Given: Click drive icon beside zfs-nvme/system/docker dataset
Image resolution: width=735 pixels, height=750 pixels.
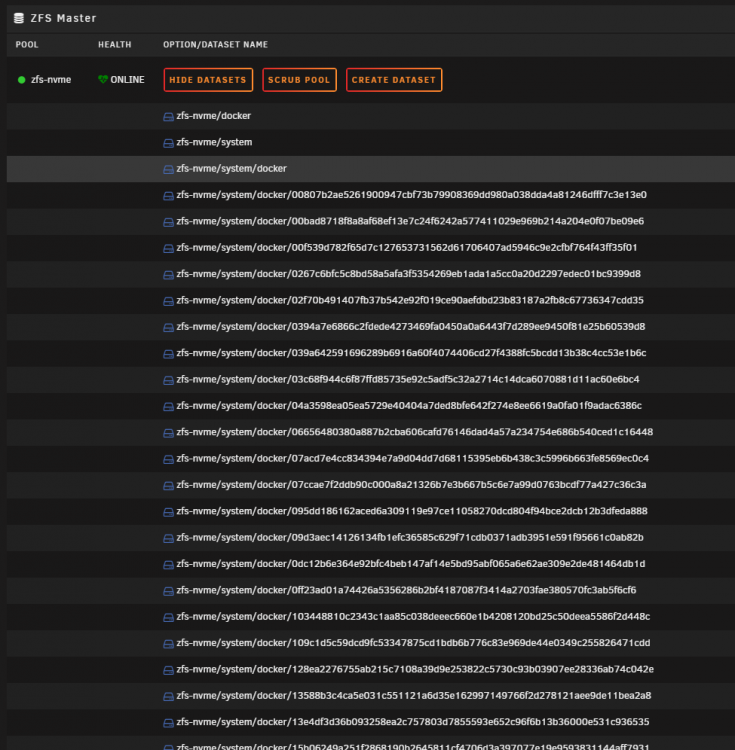Looking at the screenshot, I should tap(168, 169).
